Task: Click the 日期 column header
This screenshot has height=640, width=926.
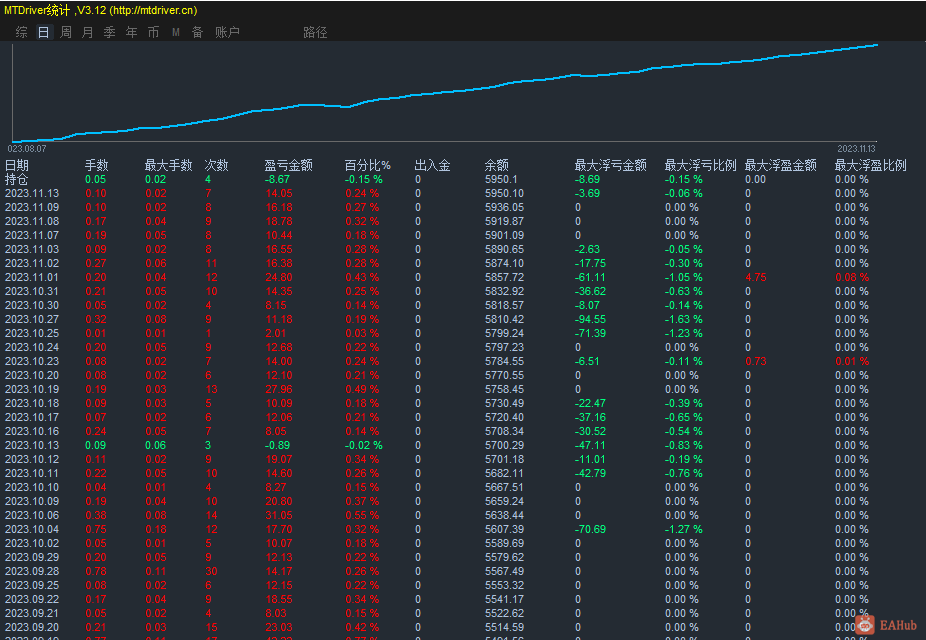Action: tap(17, 166)
